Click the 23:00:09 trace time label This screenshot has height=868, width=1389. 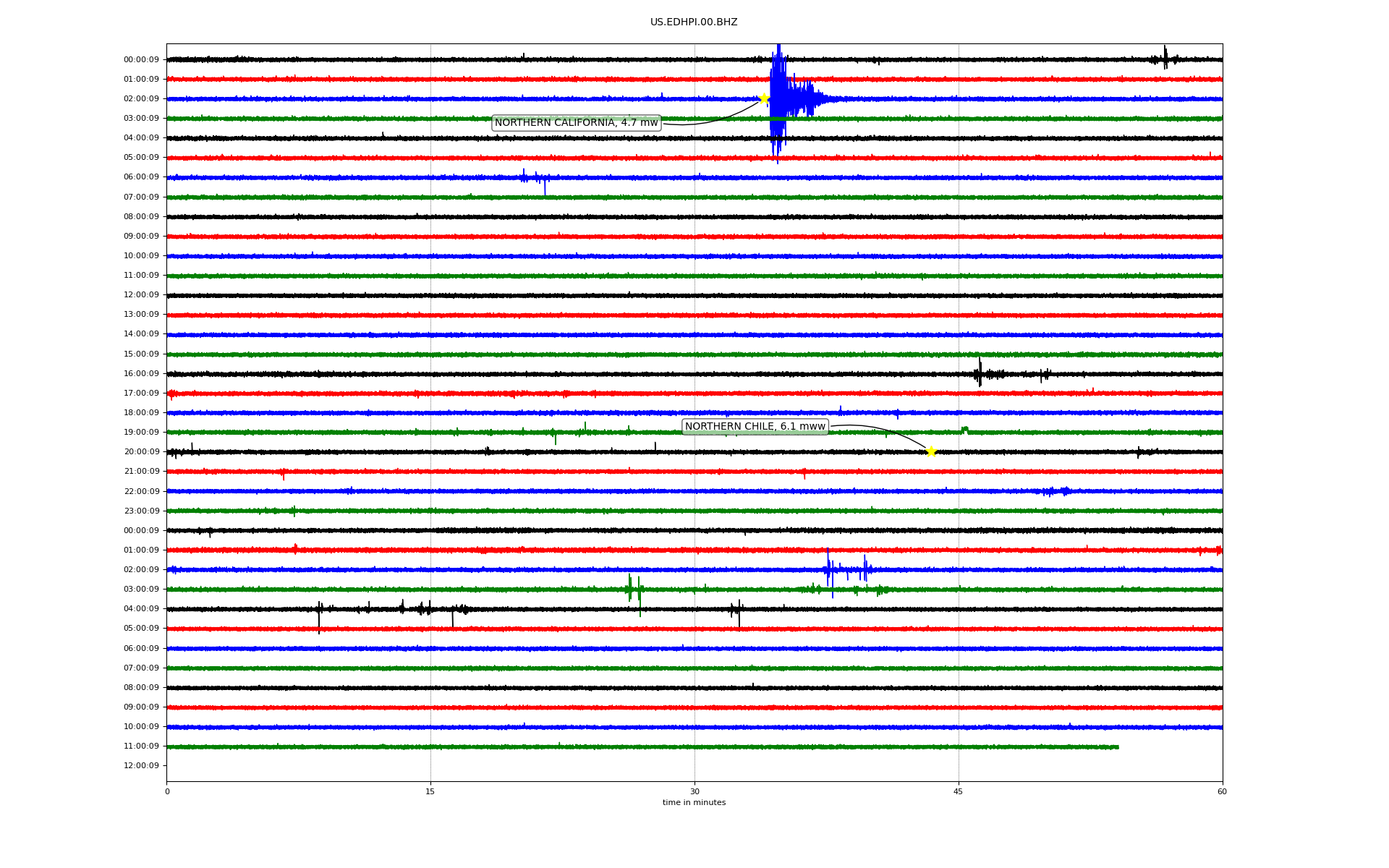[x=141, y=511]
